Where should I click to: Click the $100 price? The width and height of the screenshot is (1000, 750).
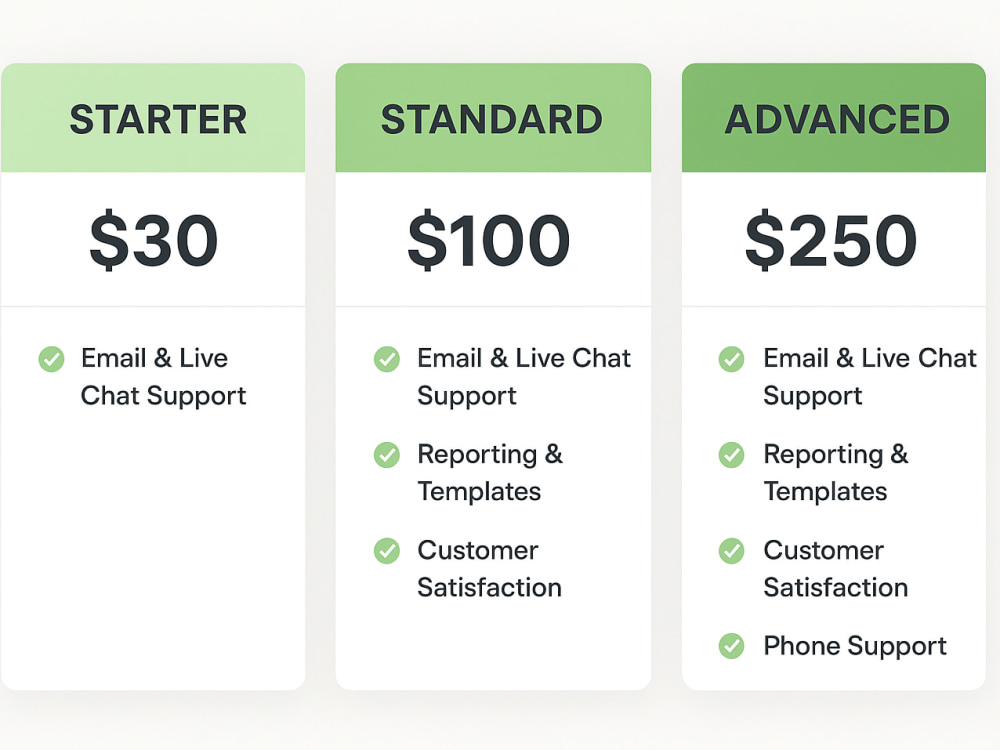(x=489, y=240)
